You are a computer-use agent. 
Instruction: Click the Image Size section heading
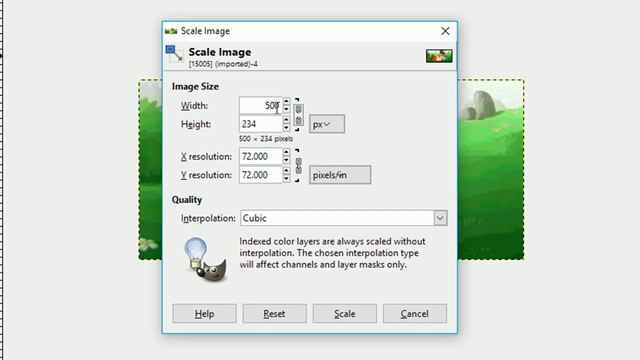(x=195, y=87)
